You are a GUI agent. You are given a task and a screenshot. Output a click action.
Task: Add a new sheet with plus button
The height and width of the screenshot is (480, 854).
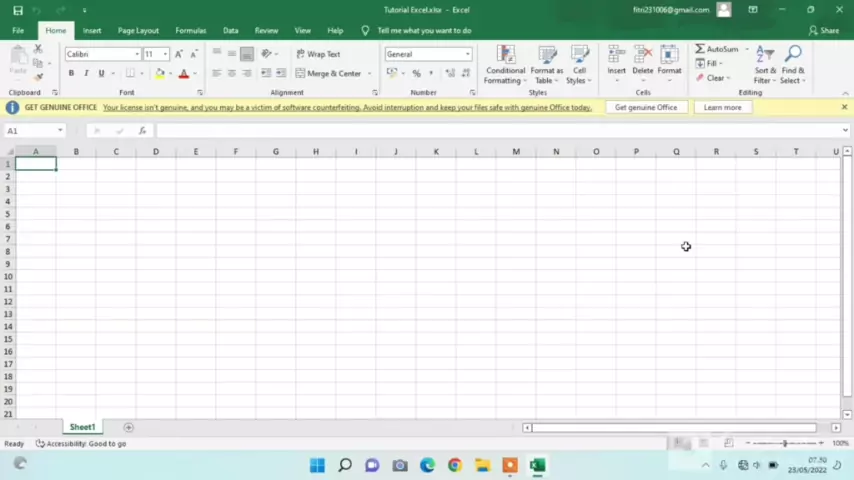click(128, 427)
